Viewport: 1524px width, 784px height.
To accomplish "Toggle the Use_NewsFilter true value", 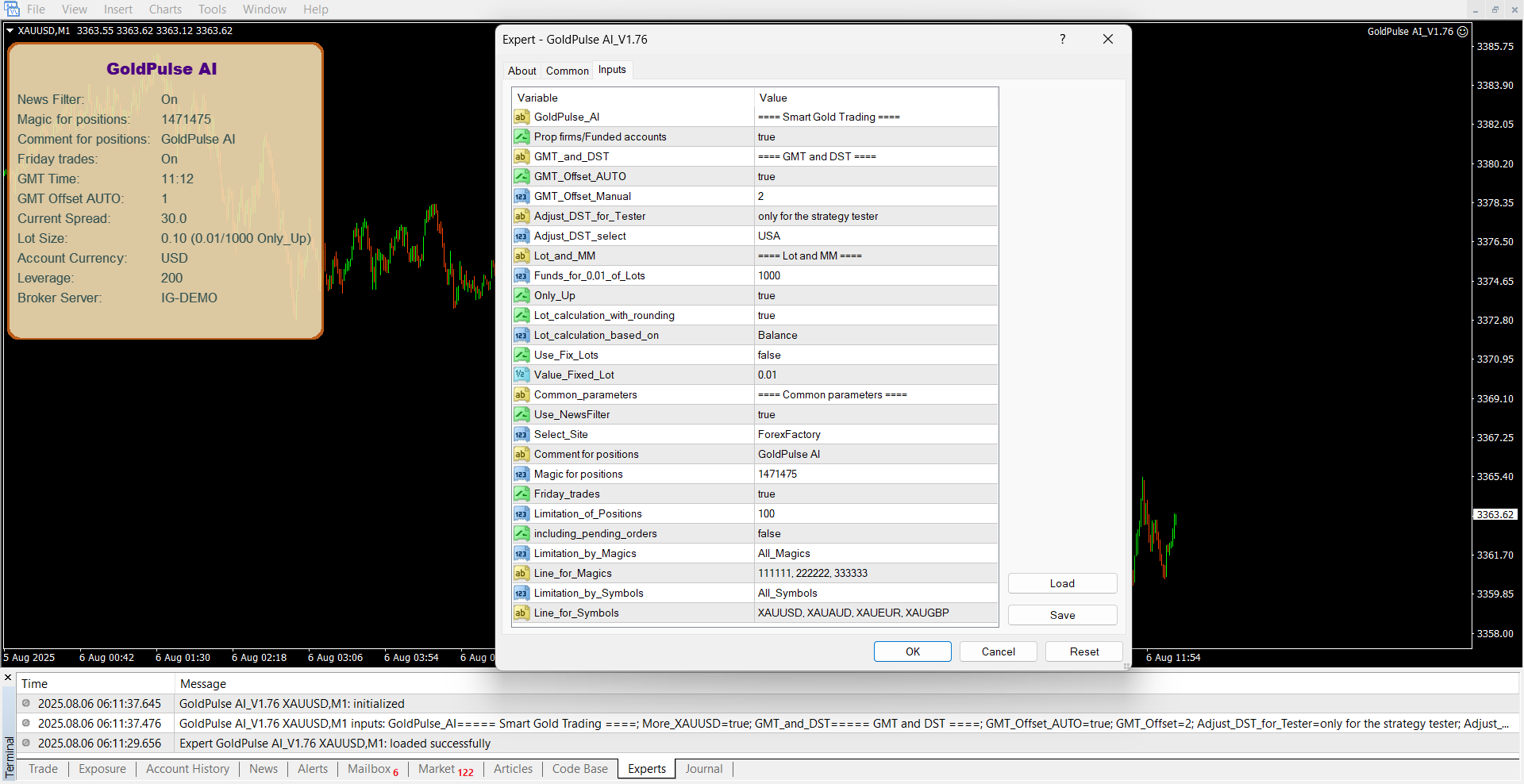I will [873, 415].
